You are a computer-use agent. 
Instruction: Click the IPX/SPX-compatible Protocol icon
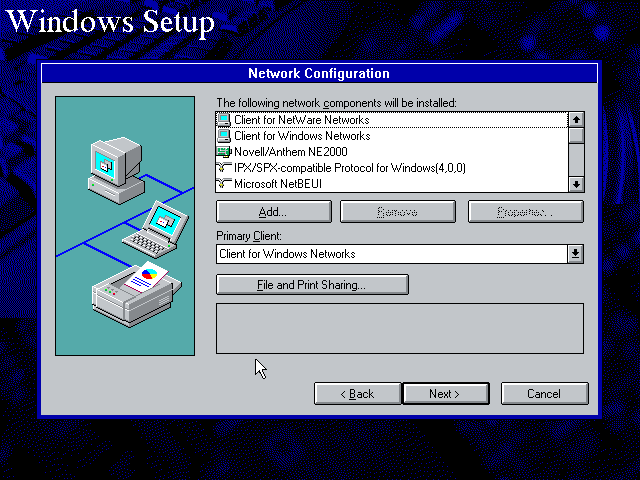224,168
